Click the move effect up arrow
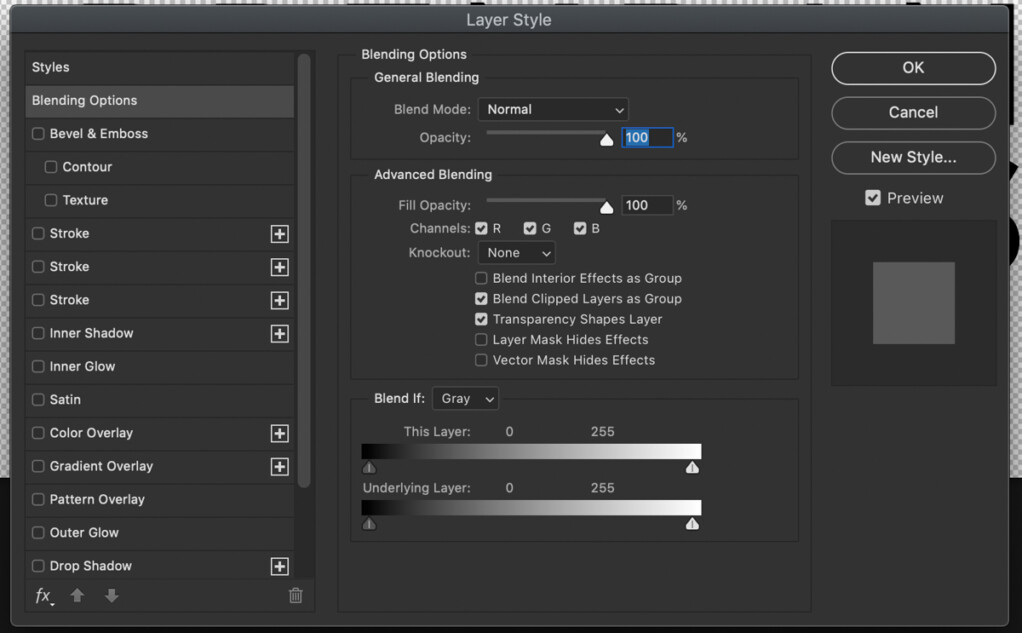The width and height of the screenshot is (1022, 633). click(77, 595)
